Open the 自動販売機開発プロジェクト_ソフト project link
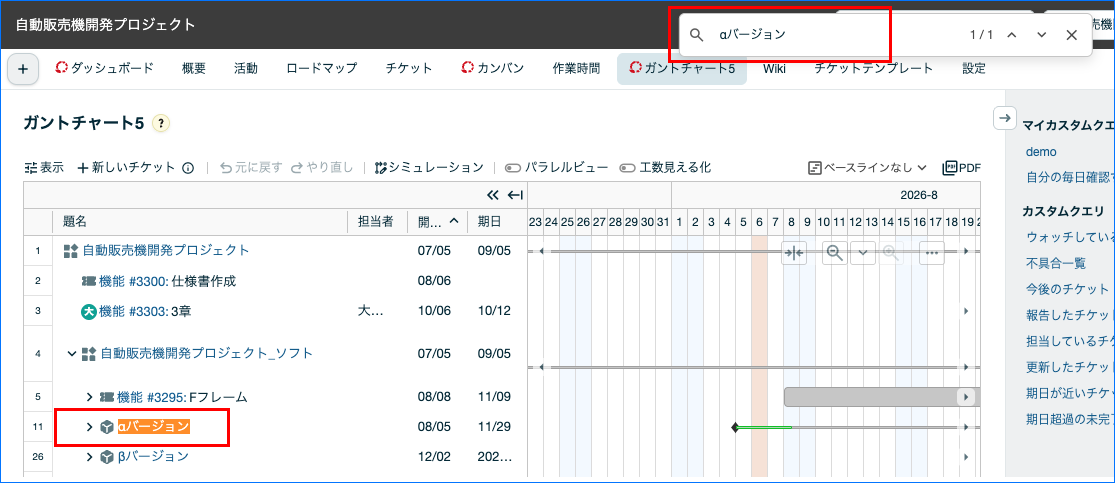Viewport: 1115px width, 483px height. 207,353
